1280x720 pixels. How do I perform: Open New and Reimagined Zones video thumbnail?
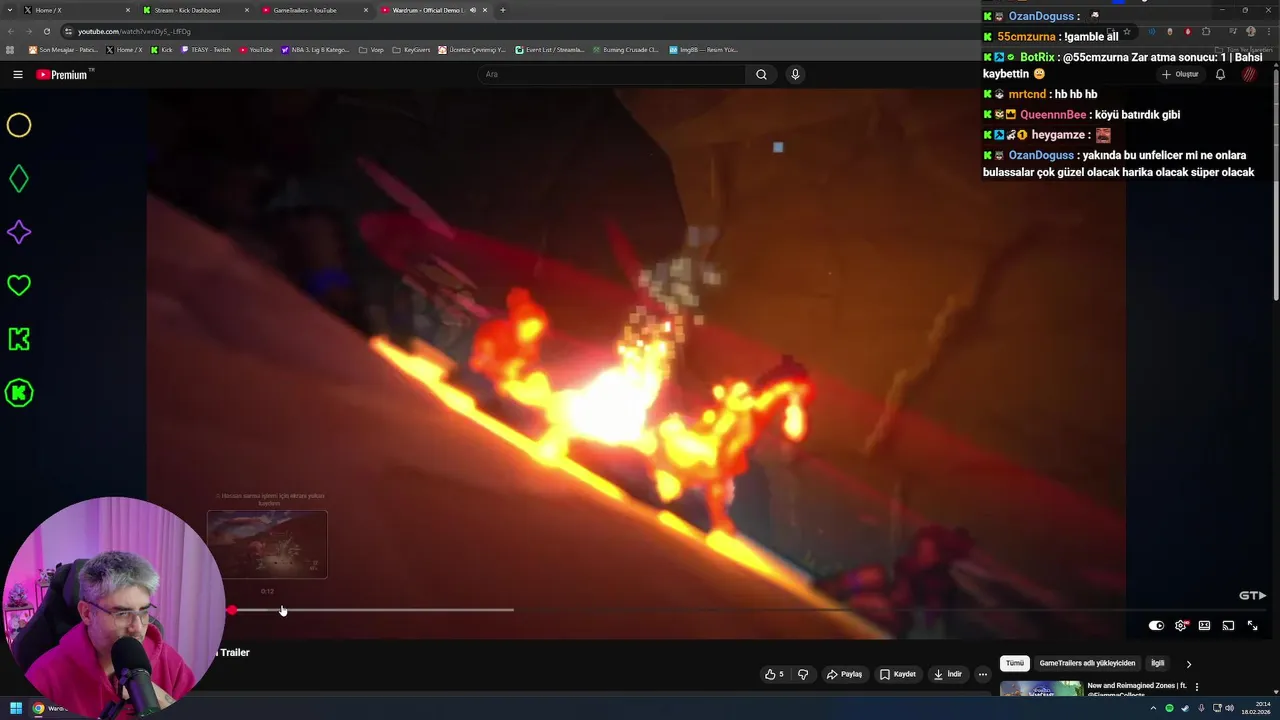(x=1041, y=688)
